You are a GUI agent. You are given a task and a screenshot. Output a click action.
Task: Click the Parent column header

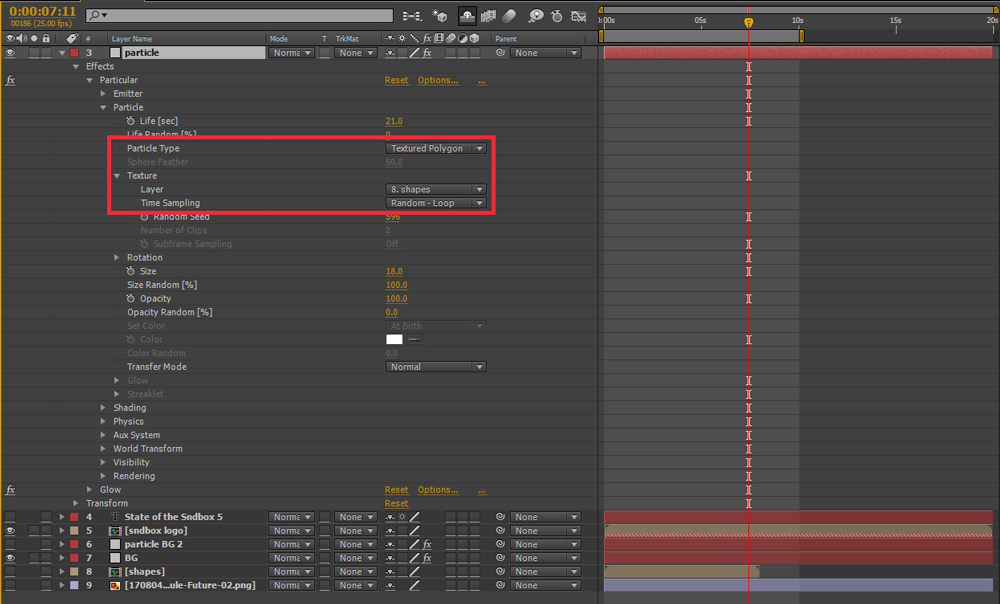tap(506, 39)
